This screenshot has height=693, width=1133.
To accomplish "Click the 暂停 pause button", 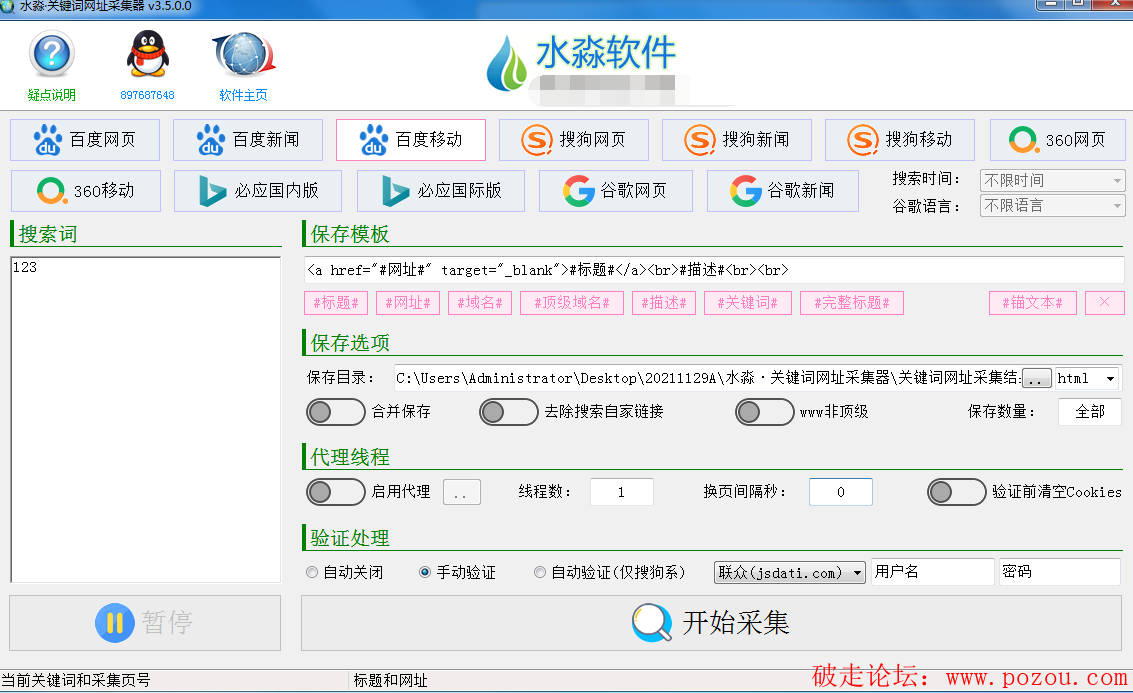I will (x=145, y=623).
